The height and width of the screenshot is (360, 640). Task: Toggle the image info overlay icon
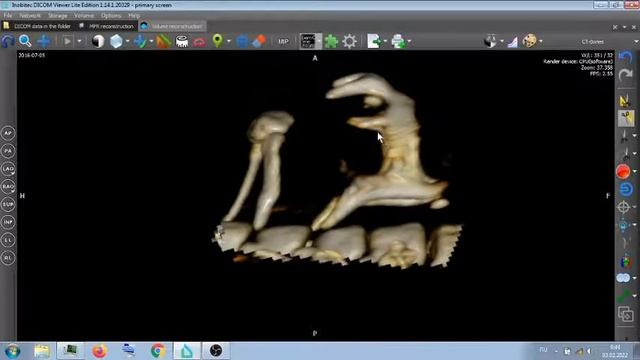pyautogui.click(x=308, y=41)
